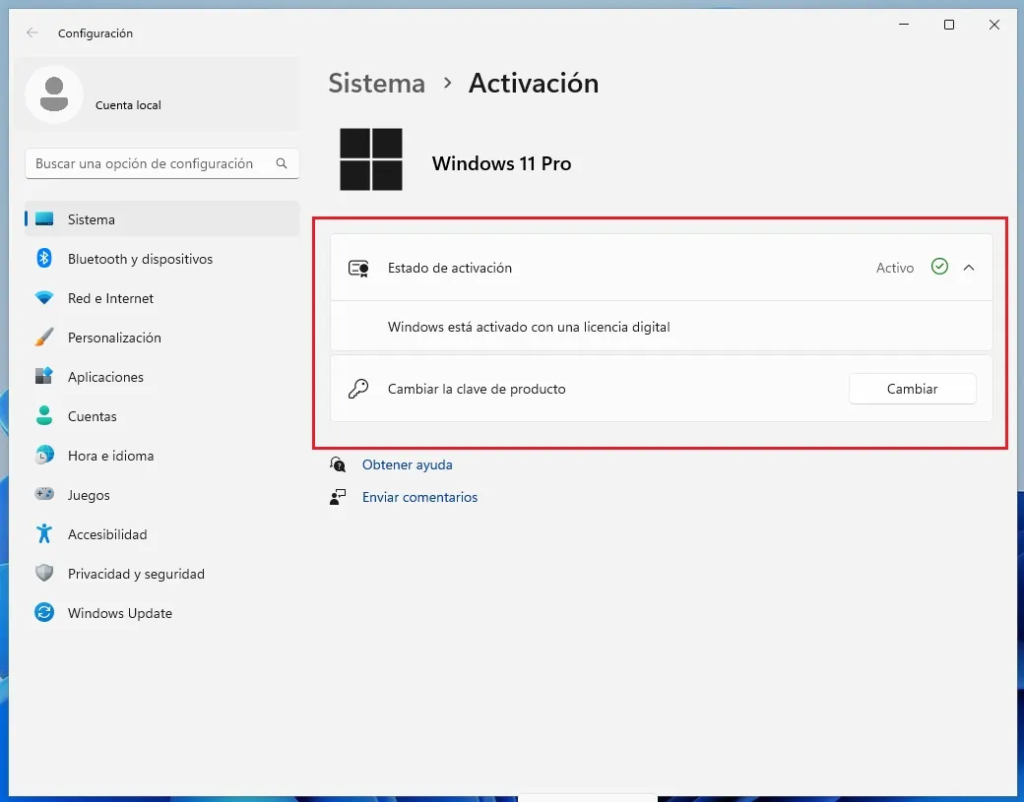Click the paintbrush Personalización icon
1024x802 pixels.
click(x=44, y=337)
